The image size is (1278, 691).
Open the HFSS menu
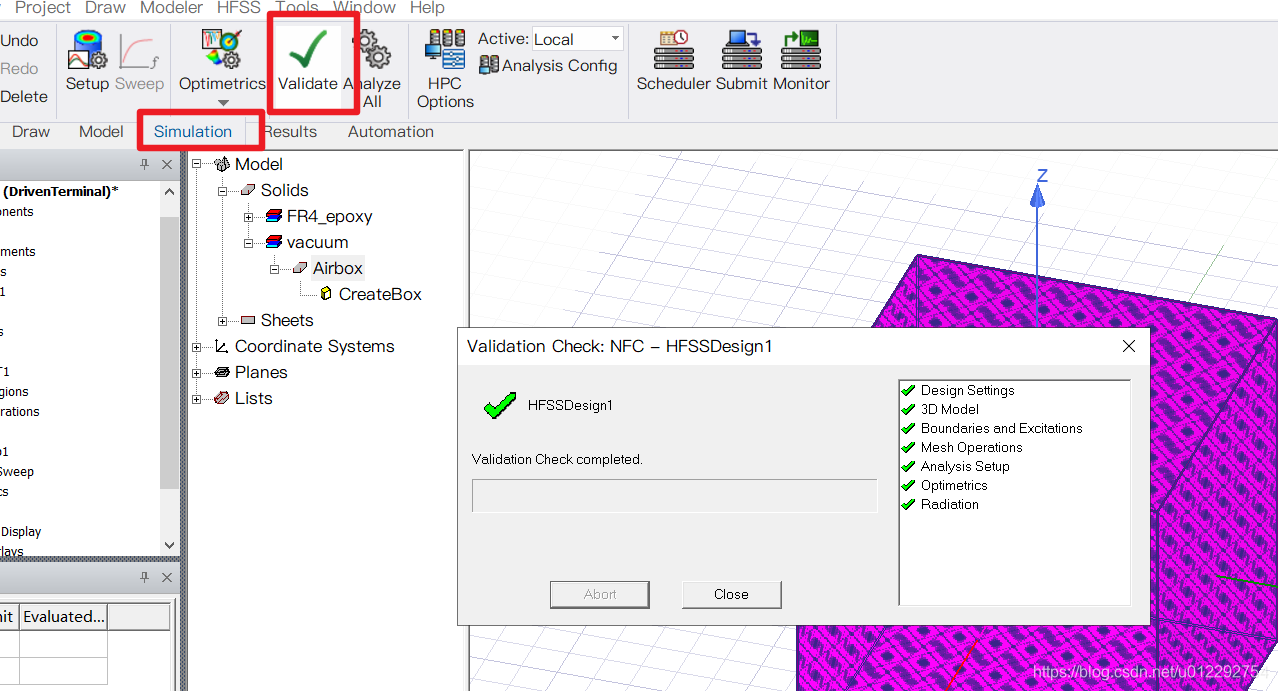coord(238,8)
